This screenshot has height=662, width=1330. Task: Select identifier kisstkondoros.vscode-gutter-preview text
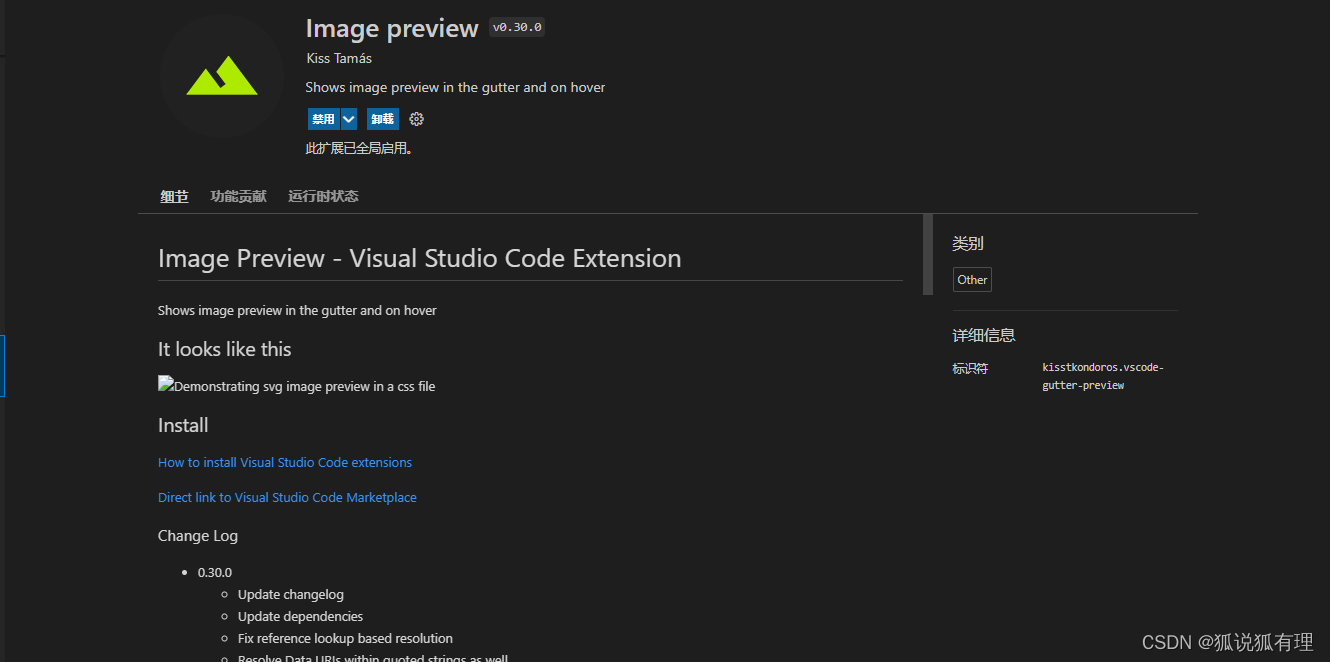coord(1103,376)
